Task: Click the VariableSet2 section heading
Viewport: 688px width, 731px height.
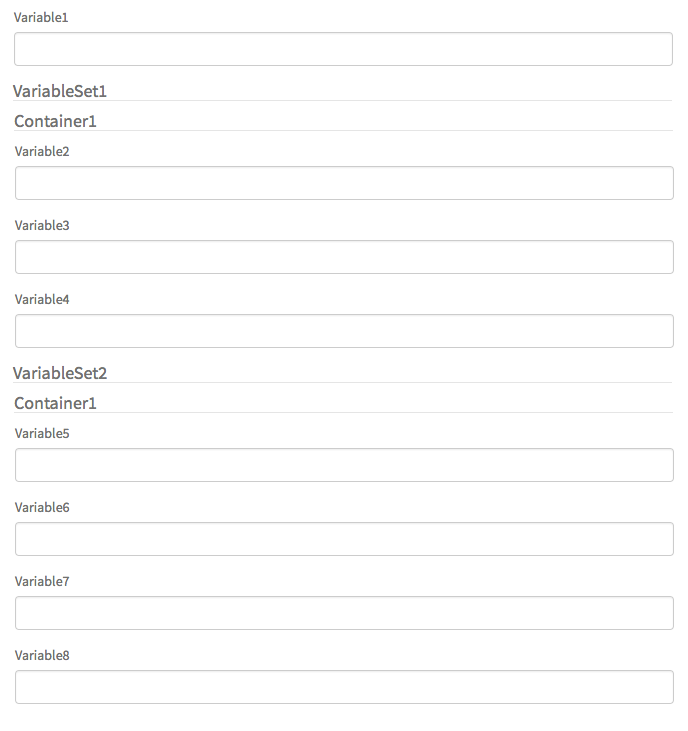Action: coord(60,373)
